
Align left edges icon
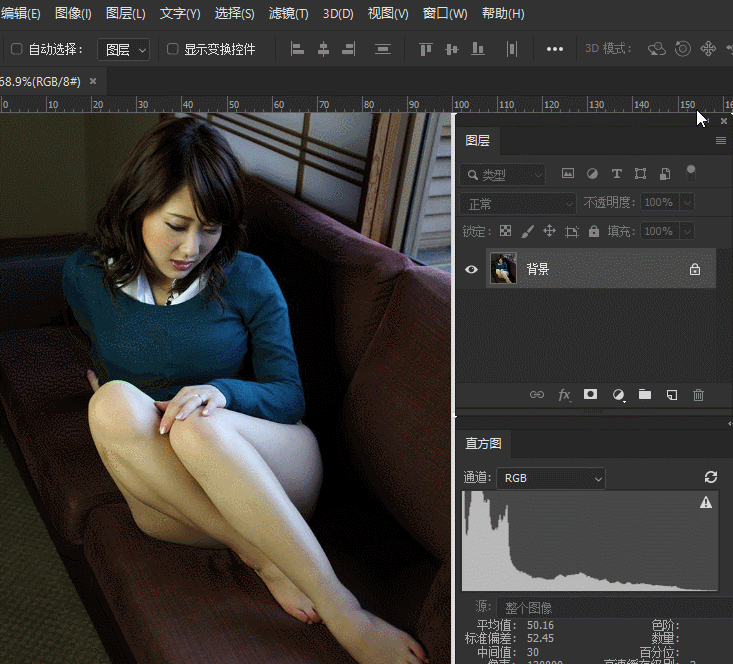pyautogui.click(x=297, y=49)
